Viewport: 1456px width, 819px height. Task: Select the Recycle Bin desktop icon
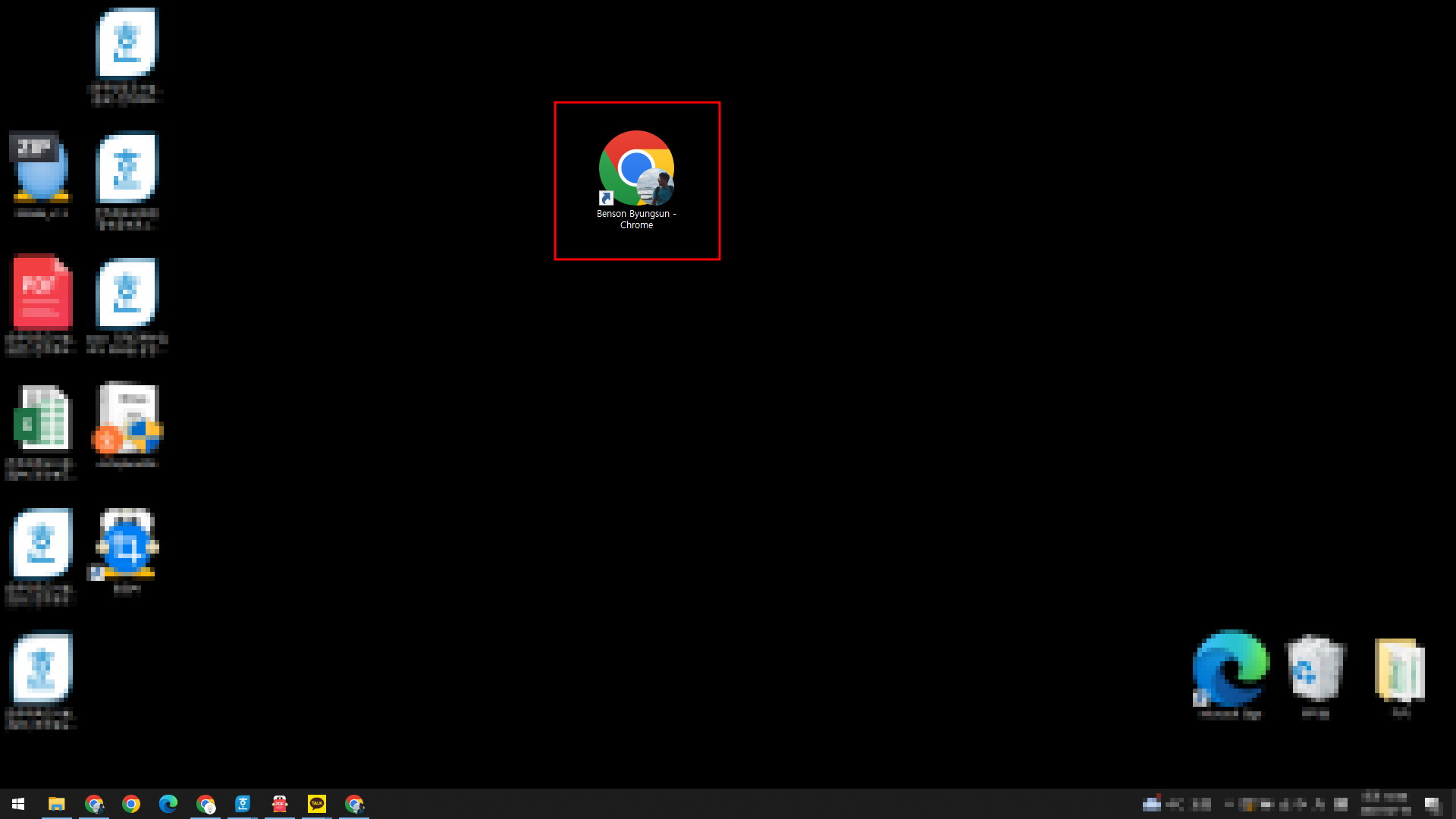pos(1316,669)
